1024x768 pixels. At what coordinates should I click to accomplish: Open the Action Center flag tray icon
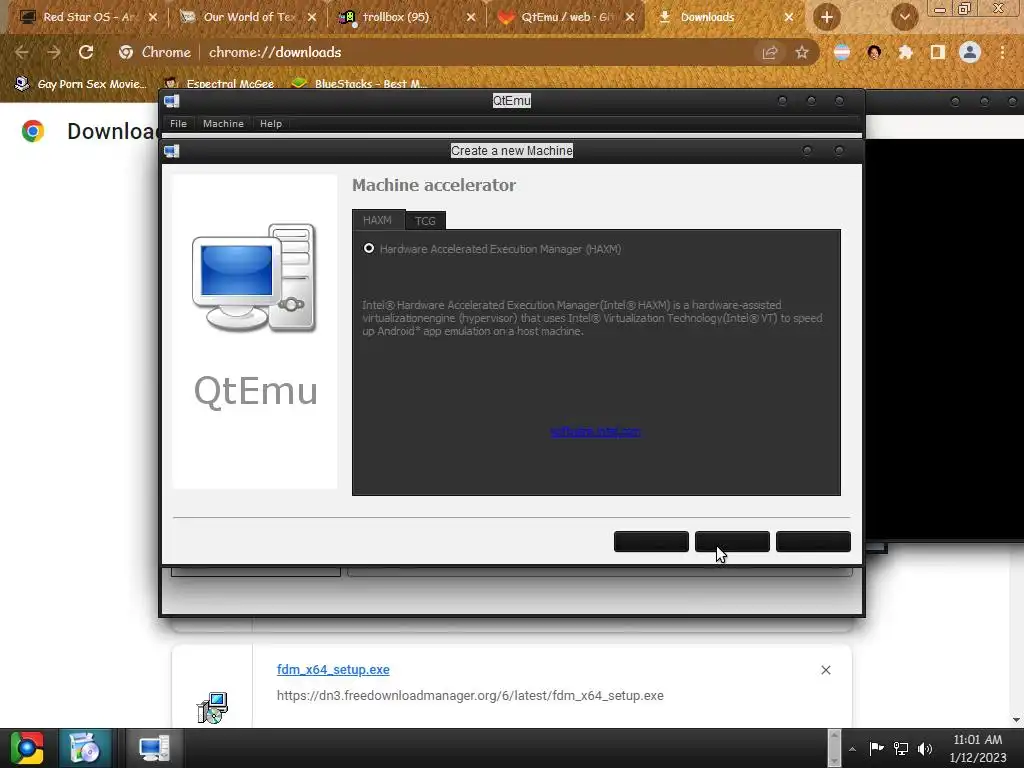point(876,748)
